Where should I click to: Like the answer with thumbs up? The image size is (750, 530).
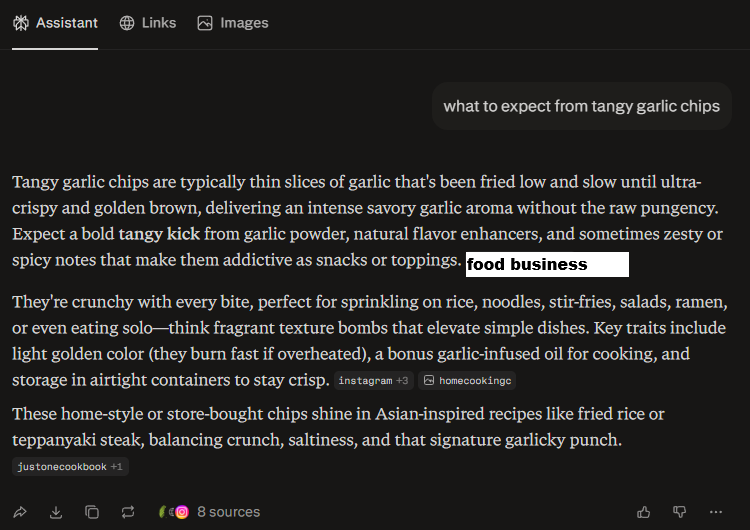(644, 512)
